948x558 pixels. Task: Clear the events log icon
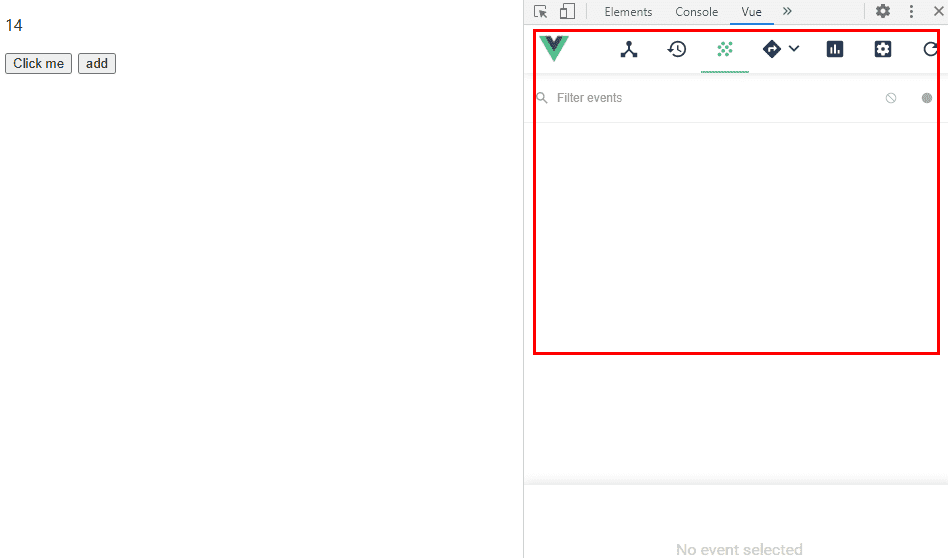pyautogui.click(x=891, y=98)
